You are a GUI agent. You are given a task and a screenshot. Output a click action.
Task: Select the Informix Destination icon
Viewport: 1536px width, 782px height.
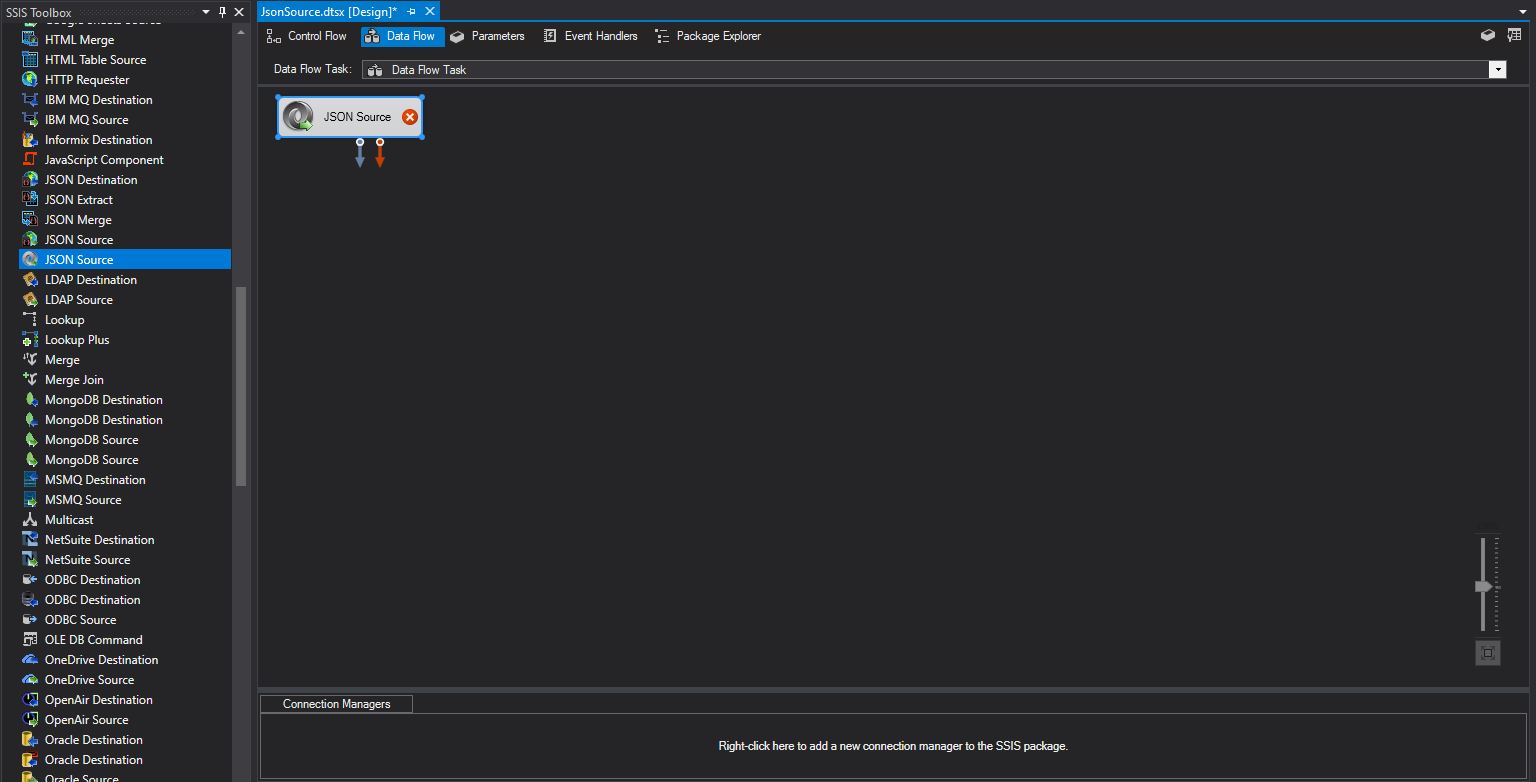(x=30, y=140)
